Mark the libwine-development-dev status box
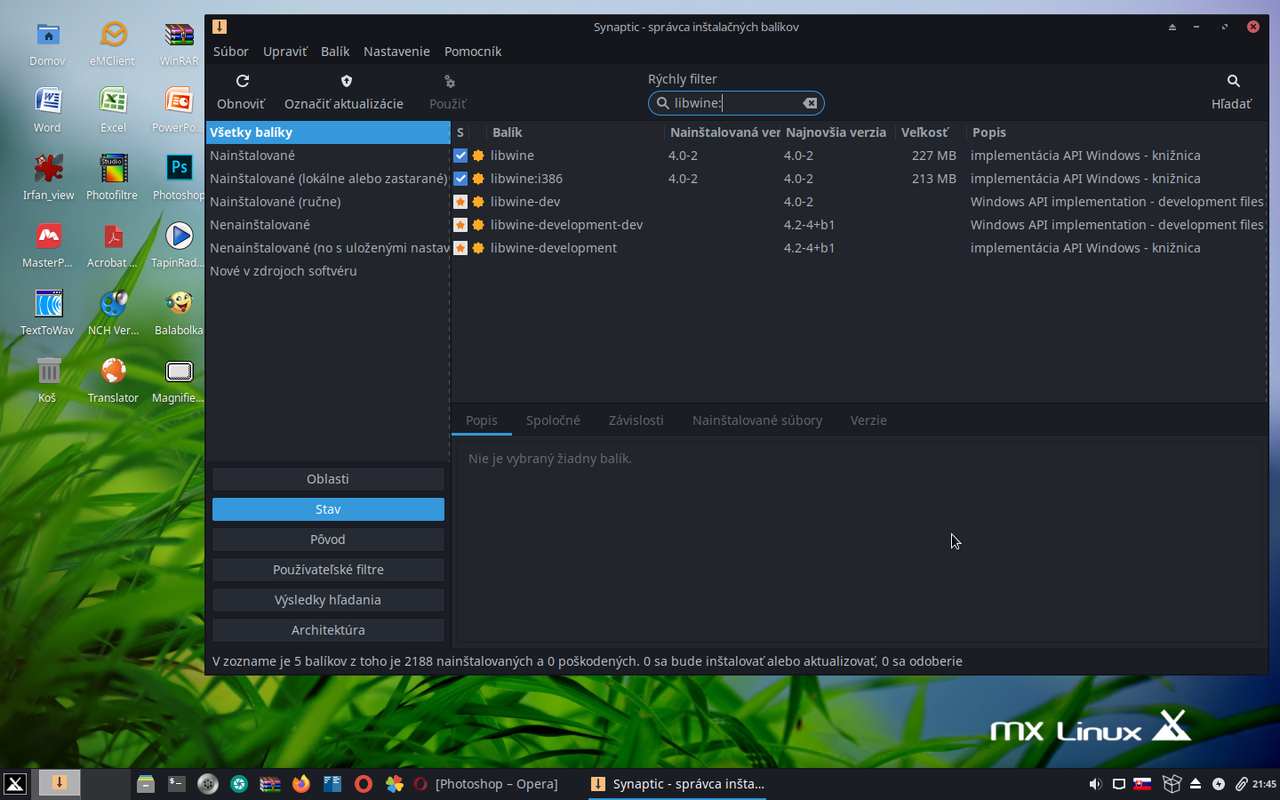This screenshot has width=1280, height=800. 460,225
